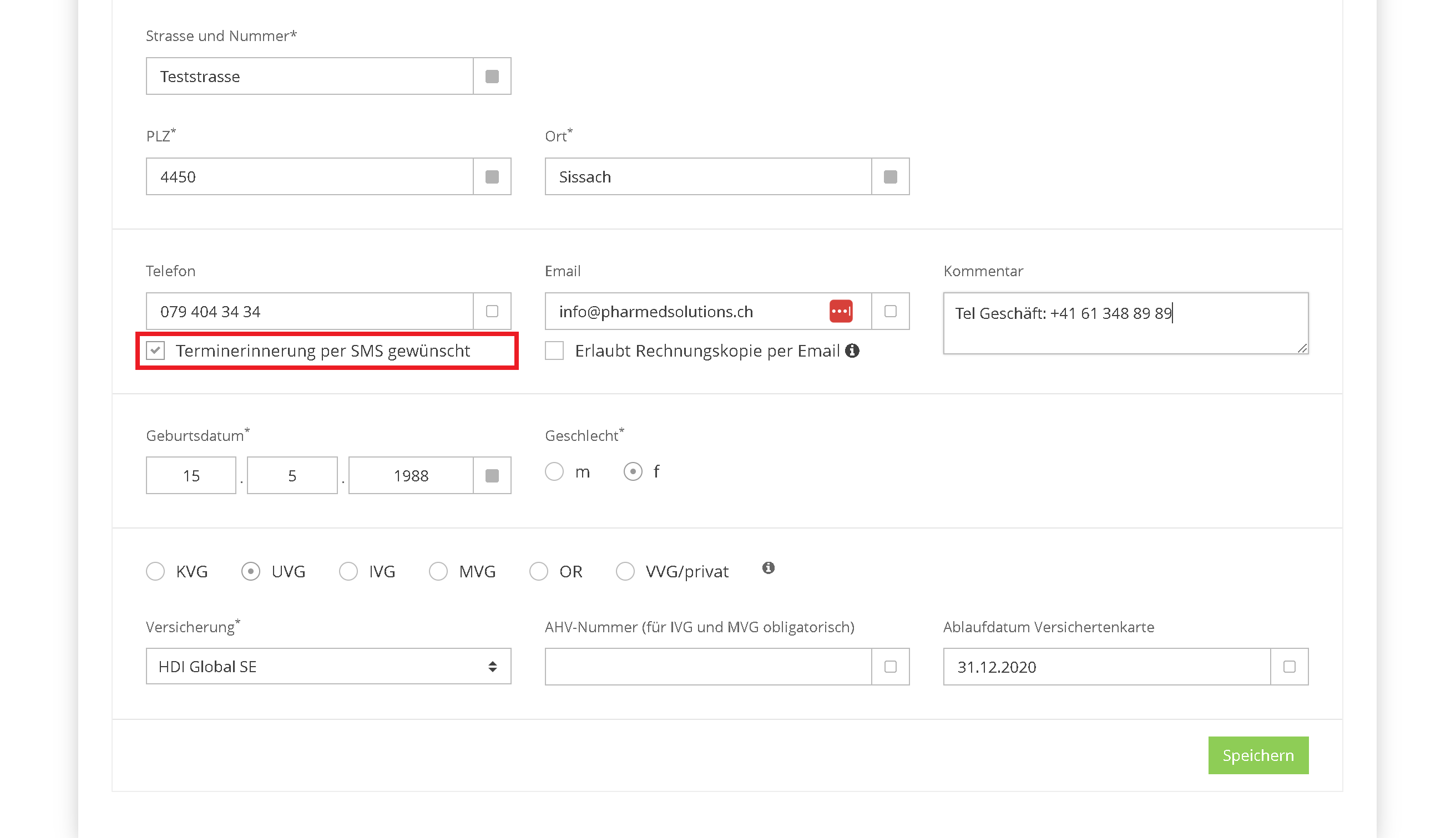The width and height of the screenshot is (1456, 838).
Task: Click the square box beside PLZ 4450
Action: (x=492, y=176)
